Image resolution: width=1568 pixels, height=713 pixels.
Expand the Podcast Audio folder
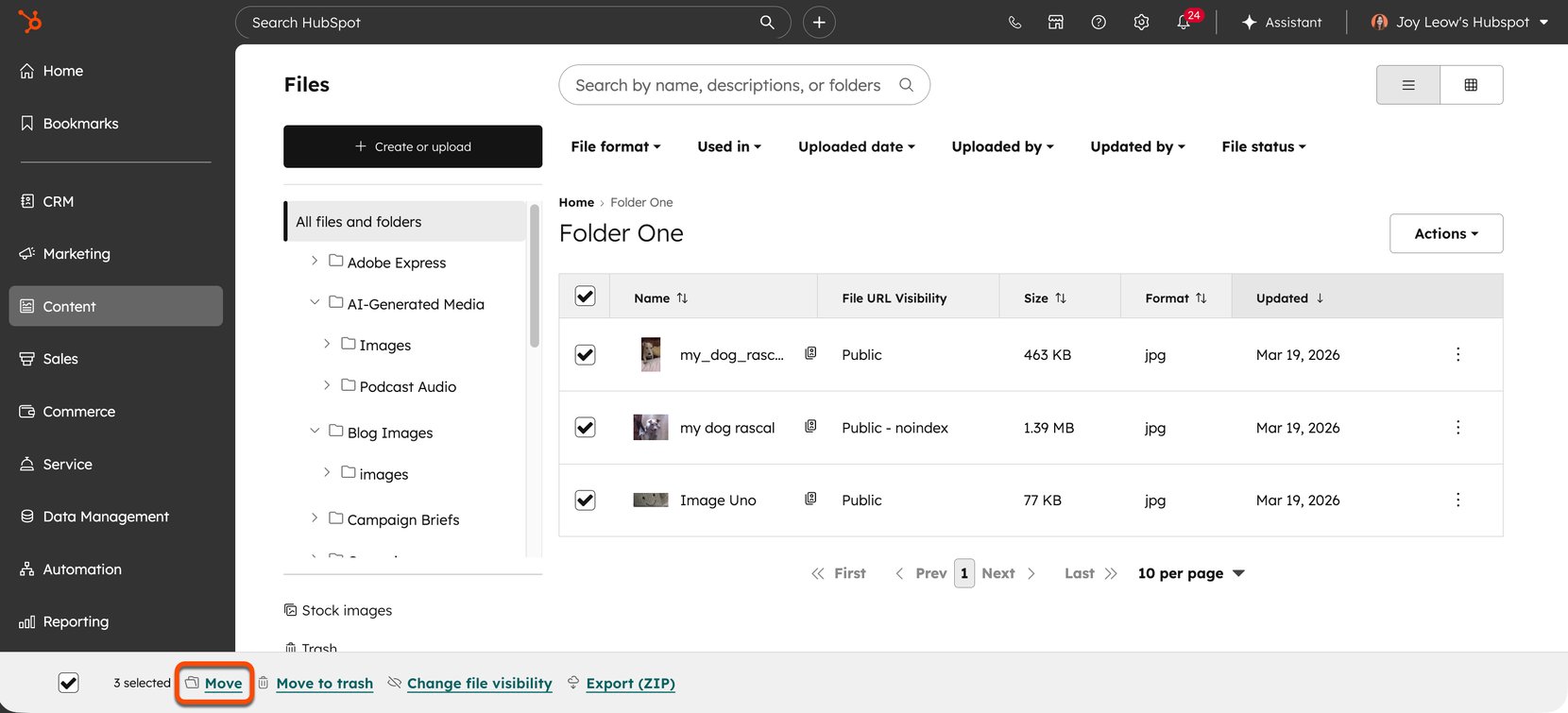pos(327,385)
